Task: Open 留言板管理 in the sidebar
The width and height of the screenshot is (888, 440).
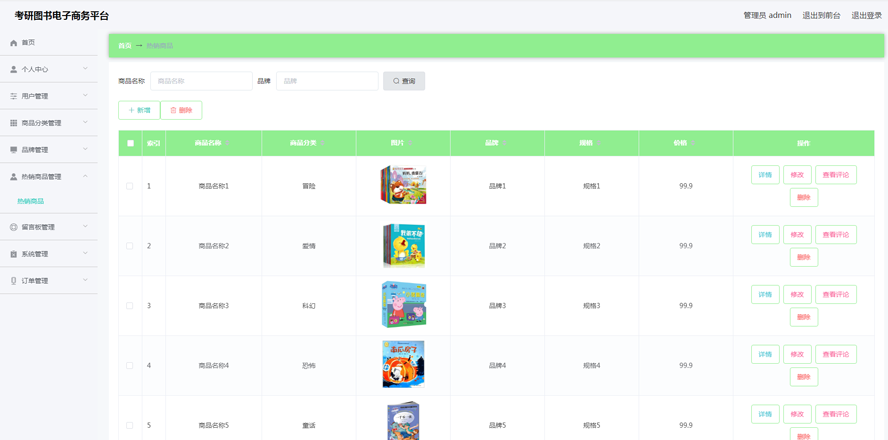Action: pos(49,227)
